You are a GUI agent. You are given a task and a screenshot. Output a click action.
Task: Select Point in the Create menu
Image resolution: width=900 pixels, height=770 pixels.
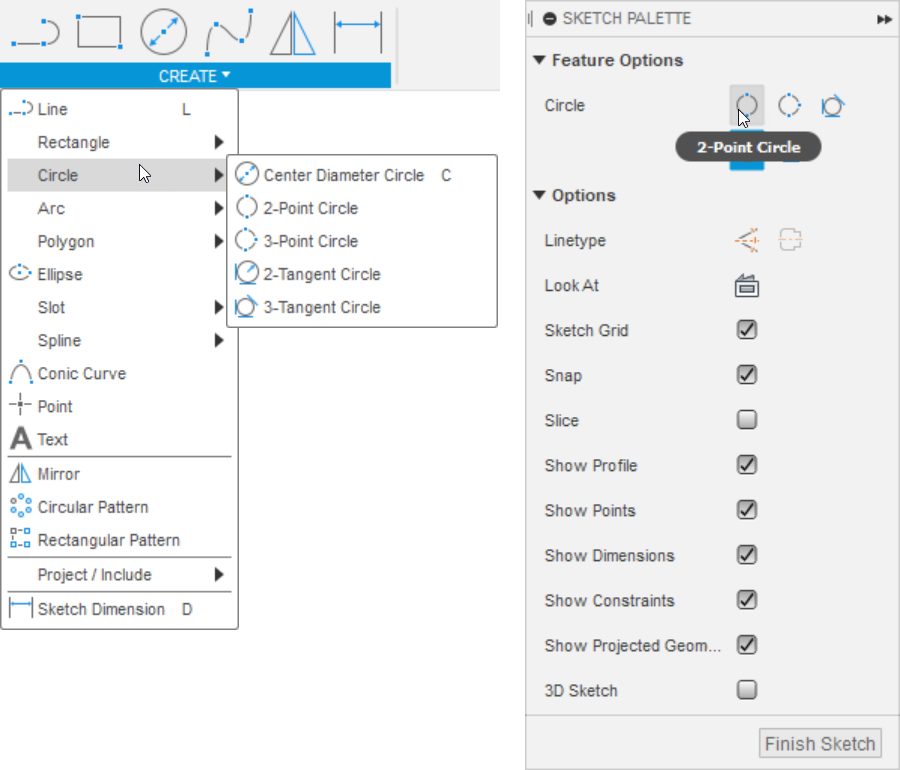119,406
